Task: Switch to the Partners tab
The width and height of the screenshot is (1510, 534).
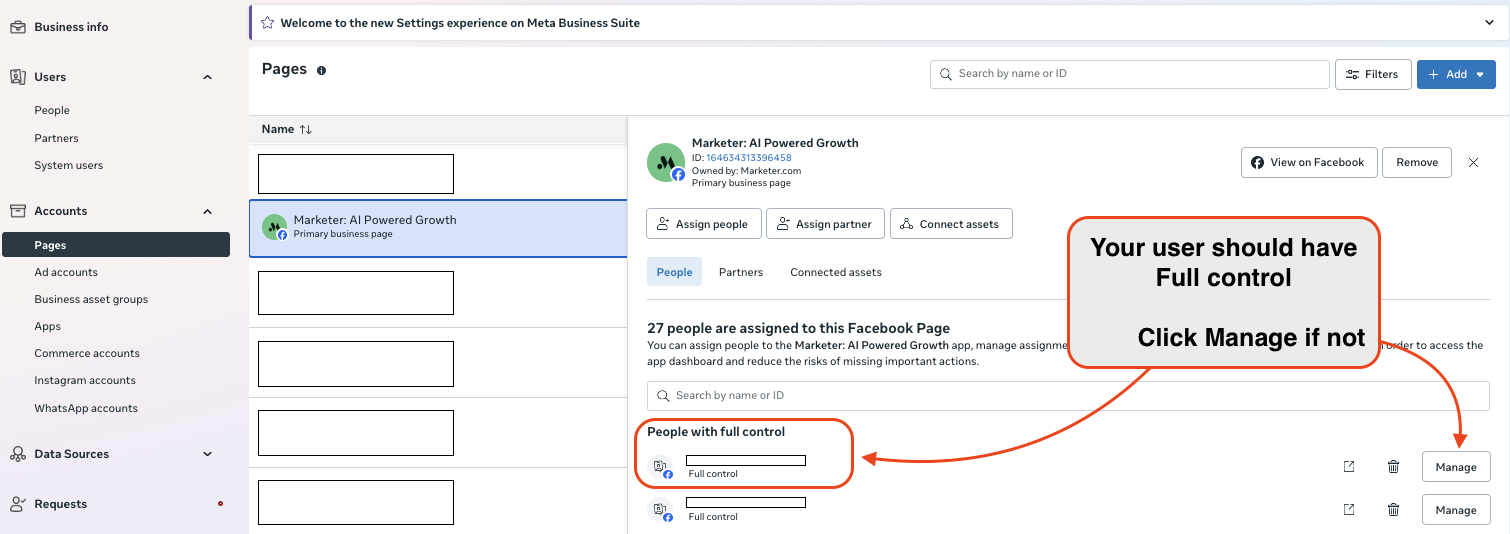Action: [x=741, y=272]
